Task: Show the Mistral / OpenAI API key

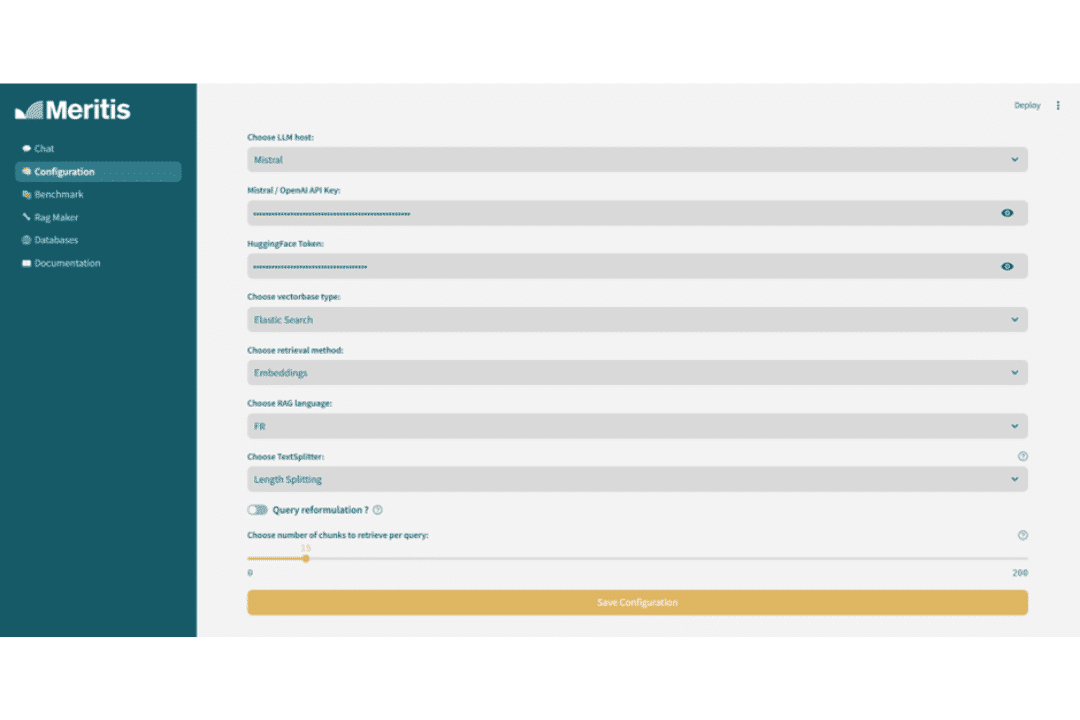Action: click(1007, 213)
